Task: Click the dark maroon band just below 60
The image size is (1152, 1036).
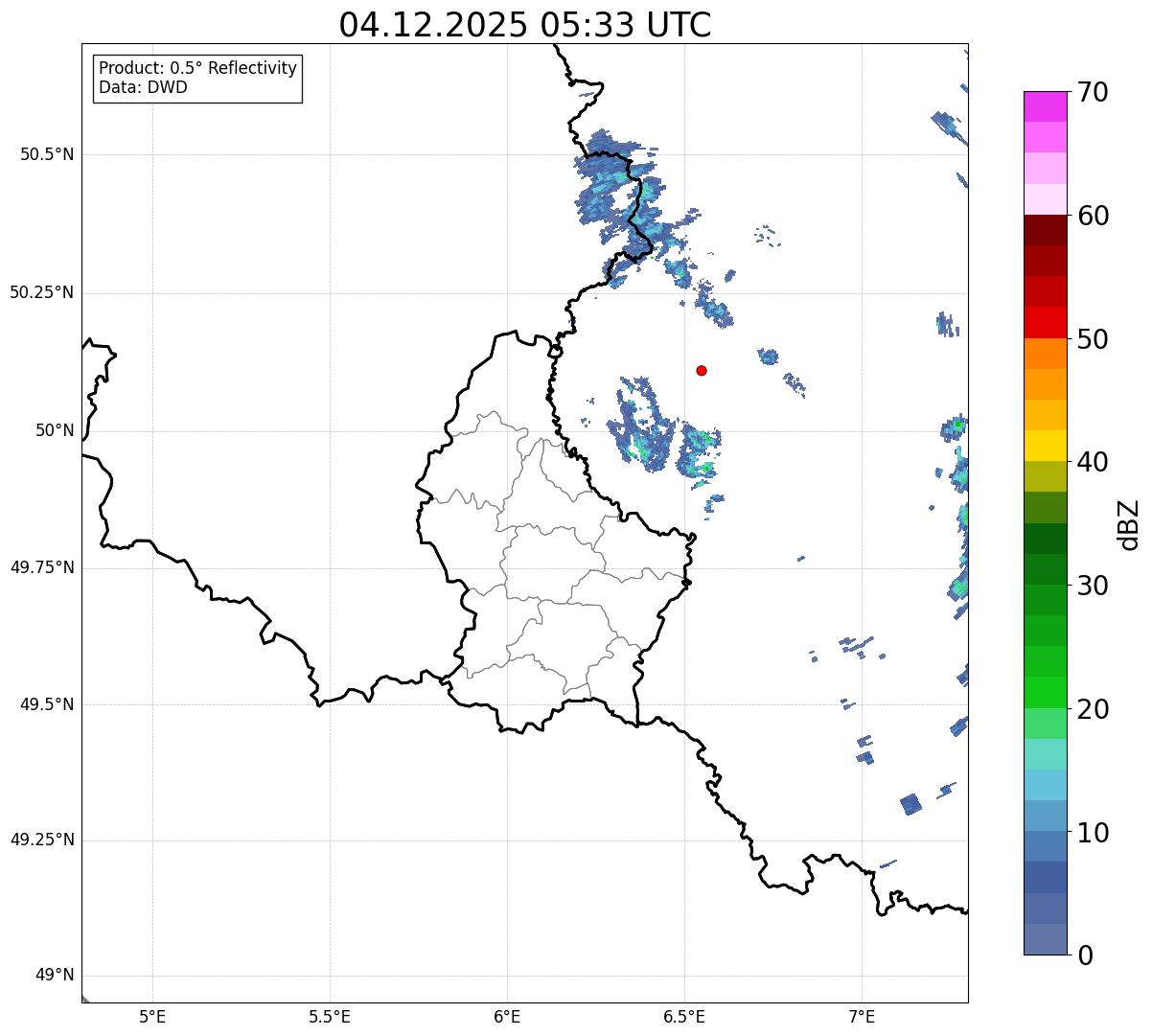Action: click(1046, 230)
